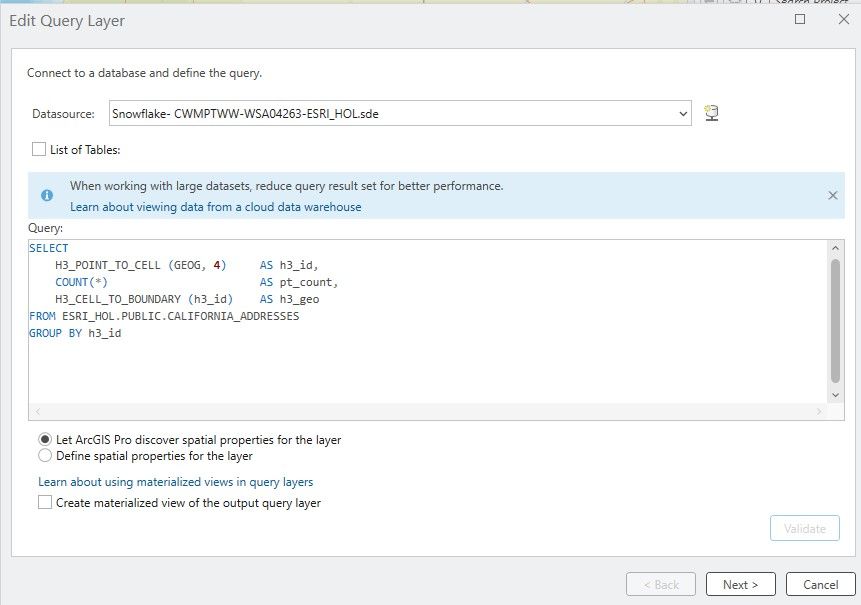Image resolution: width=861 pixels, height=605 pixels.
Task: Enable the List of Tables checkbox
Action: point(39,149)
